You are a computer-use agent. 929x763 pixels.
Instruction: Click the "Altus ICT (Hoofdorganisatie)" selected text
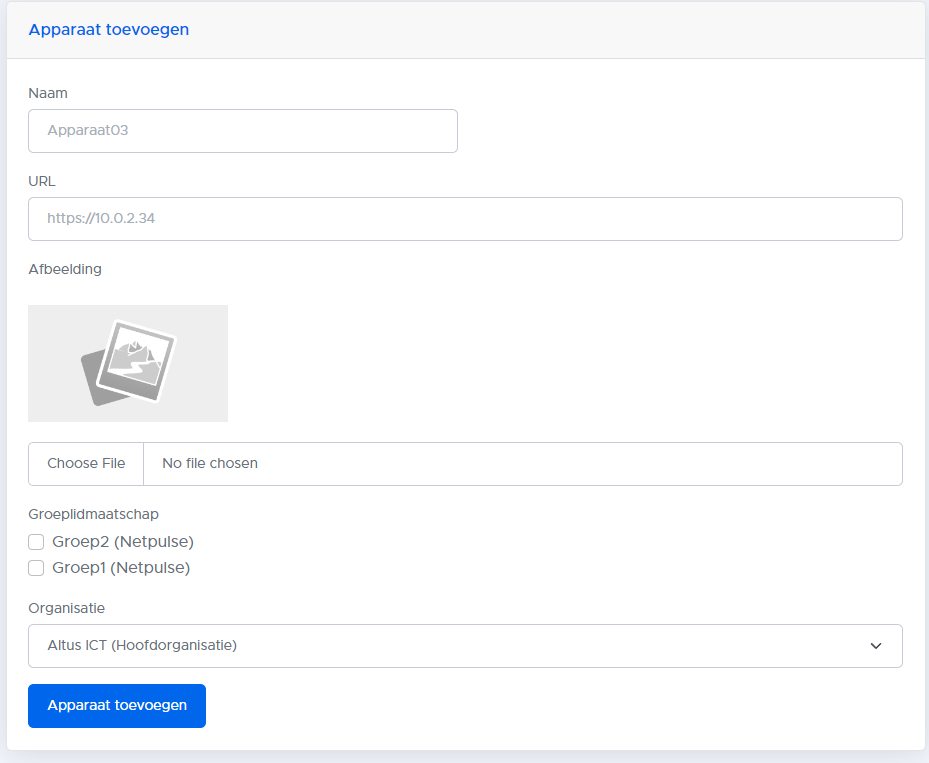[x=142, y=646]
